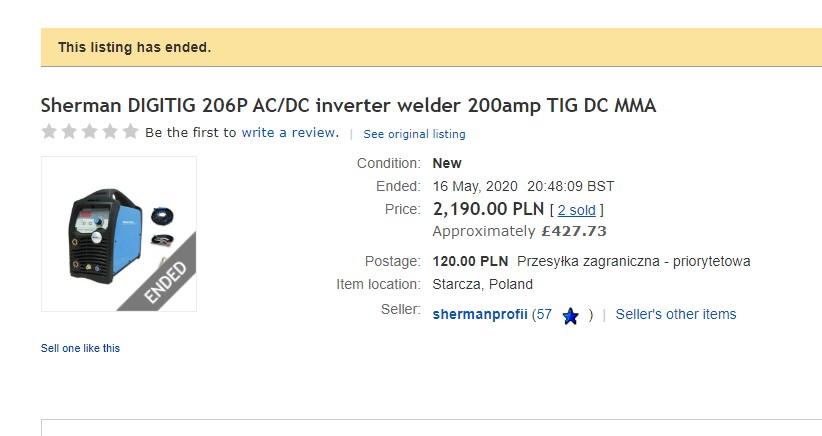Screen dimensions: 822x436
Task: View the "See original listing" link
Action: 414,134
